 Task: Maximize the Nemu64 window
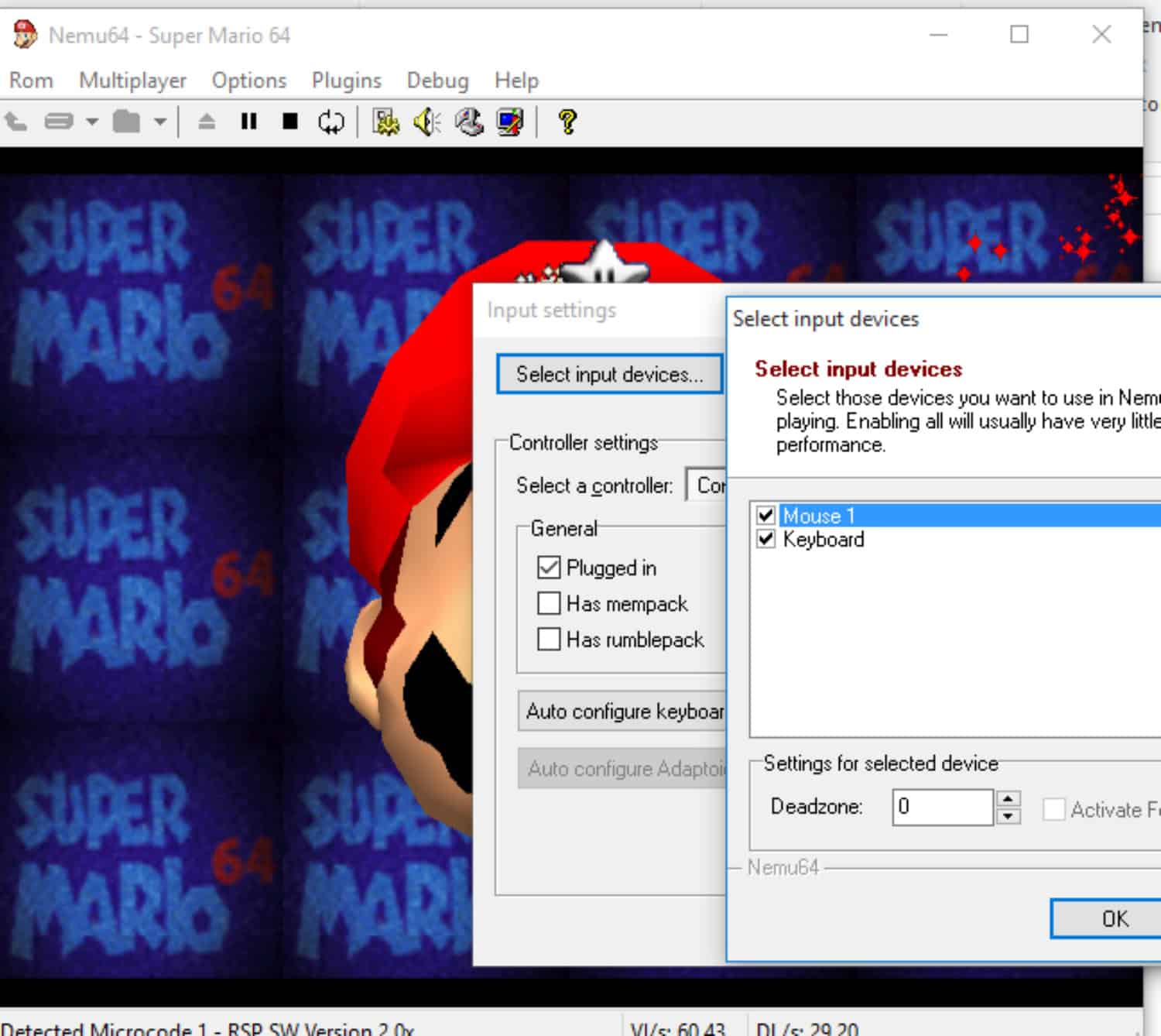[x=1019, y=35]
